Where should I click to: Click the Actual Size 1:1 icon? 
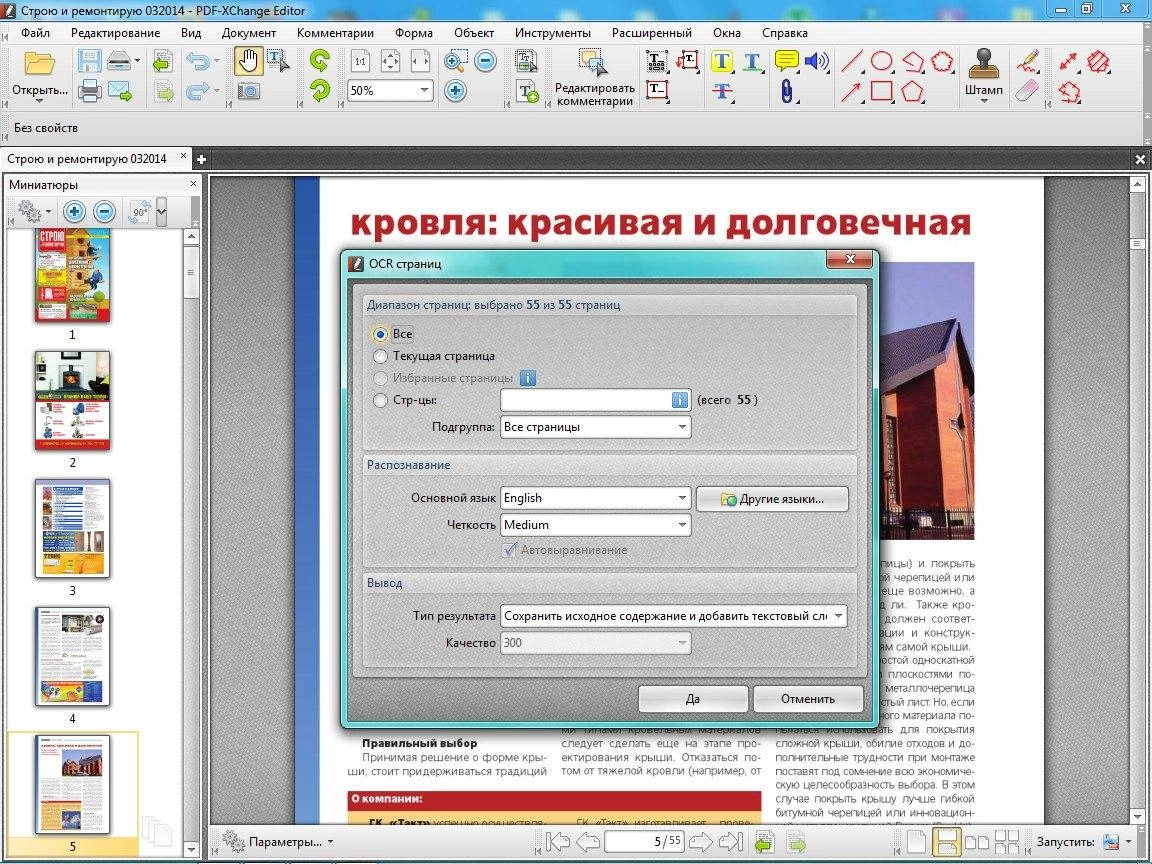[x=360, y=61]
